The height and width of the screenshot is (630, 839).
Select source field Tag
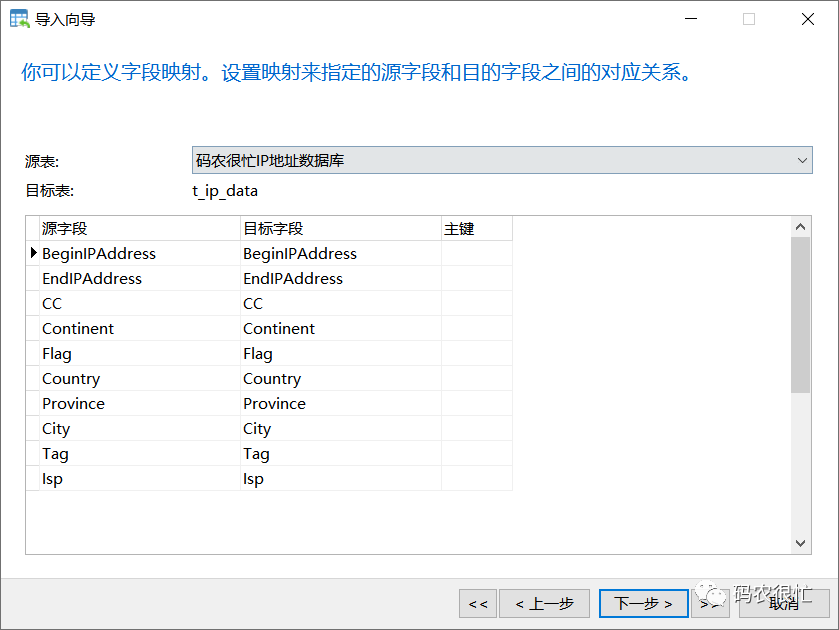coord(140,453)
